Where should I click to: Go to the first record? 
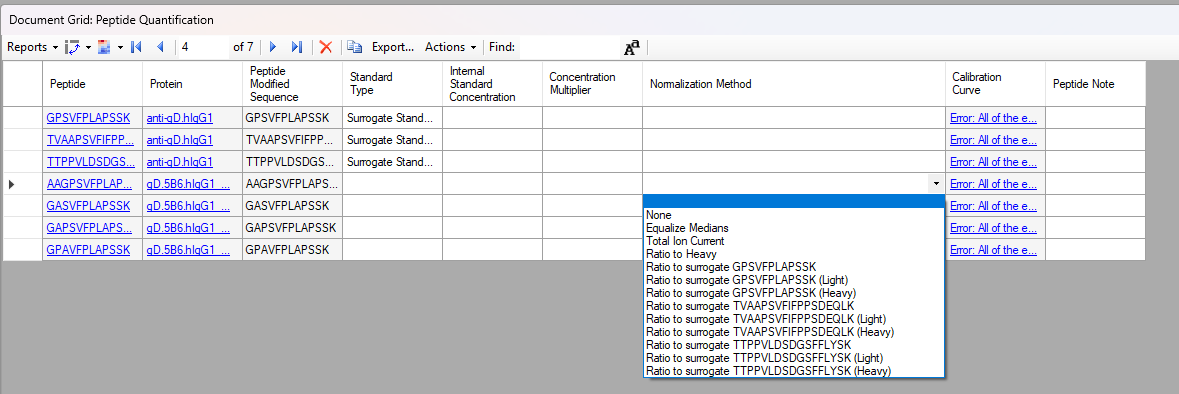(x=136, y=47)
